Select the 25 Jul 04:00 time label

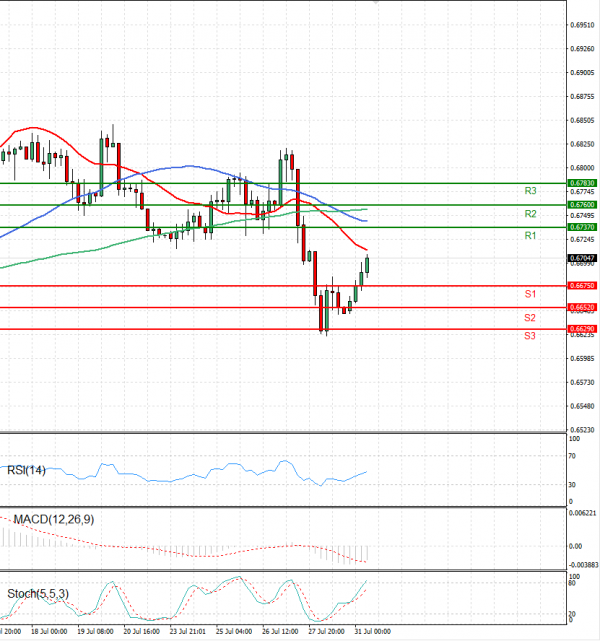[x=234, y=632]
